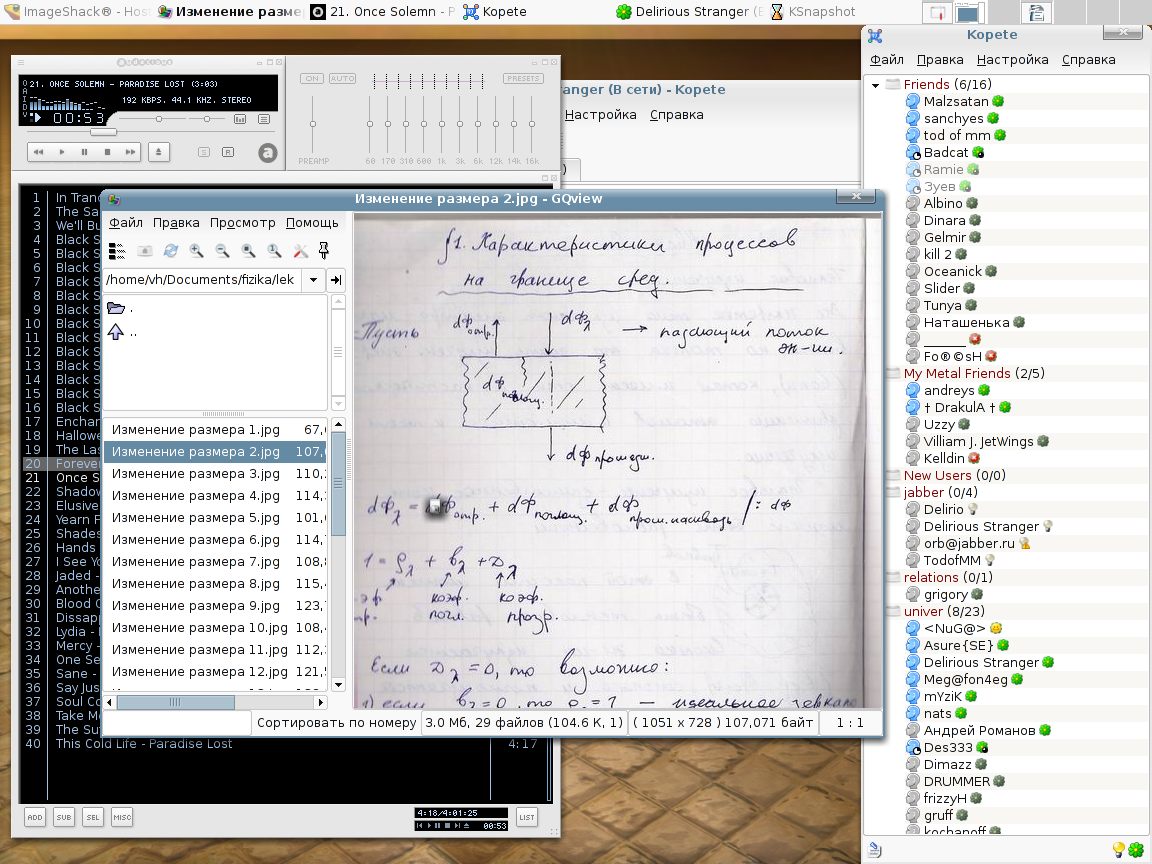
Task: Click the zoom to fit icon in GQview
Action: [248, 251]
